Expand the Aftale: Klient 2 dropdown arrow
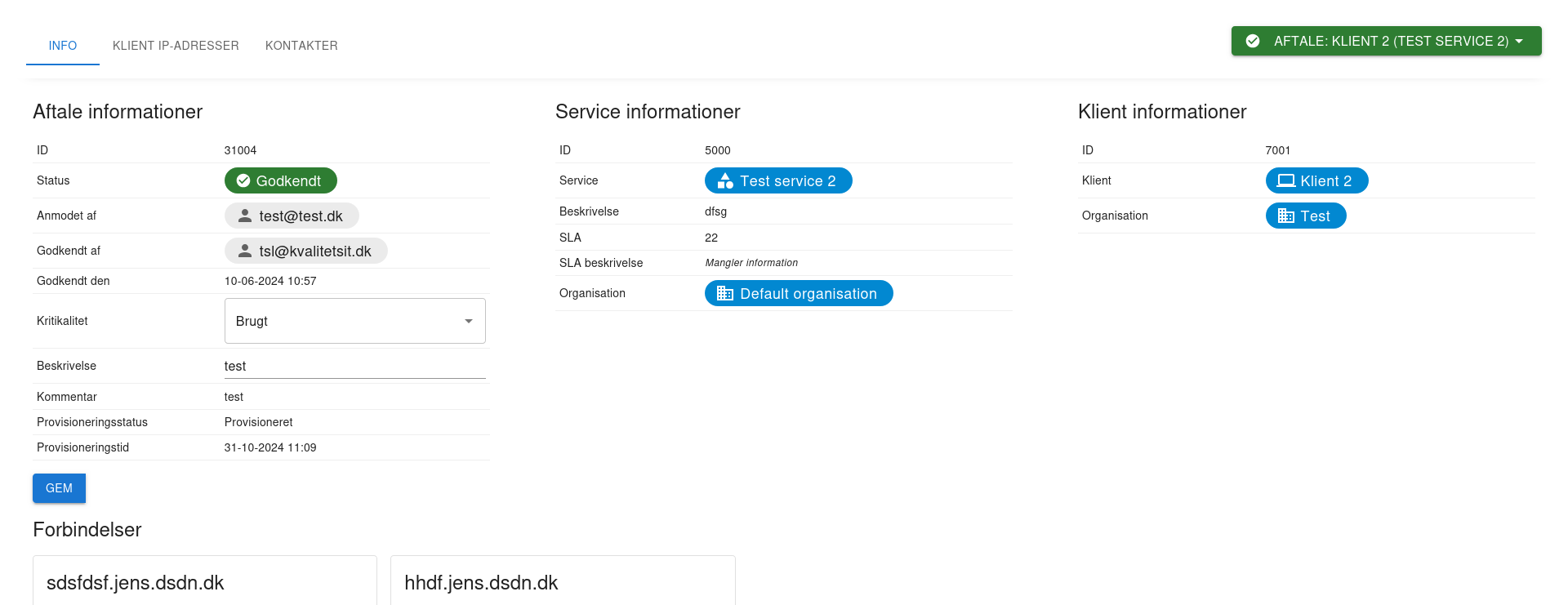The width and height of the screenshot is (1568, 605). tap(1519, 41)
